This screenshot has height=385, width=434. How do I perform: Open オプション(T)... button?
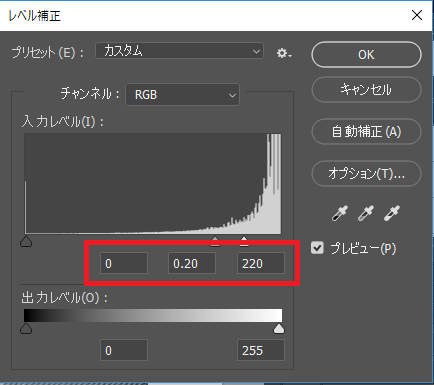point(366,174)
